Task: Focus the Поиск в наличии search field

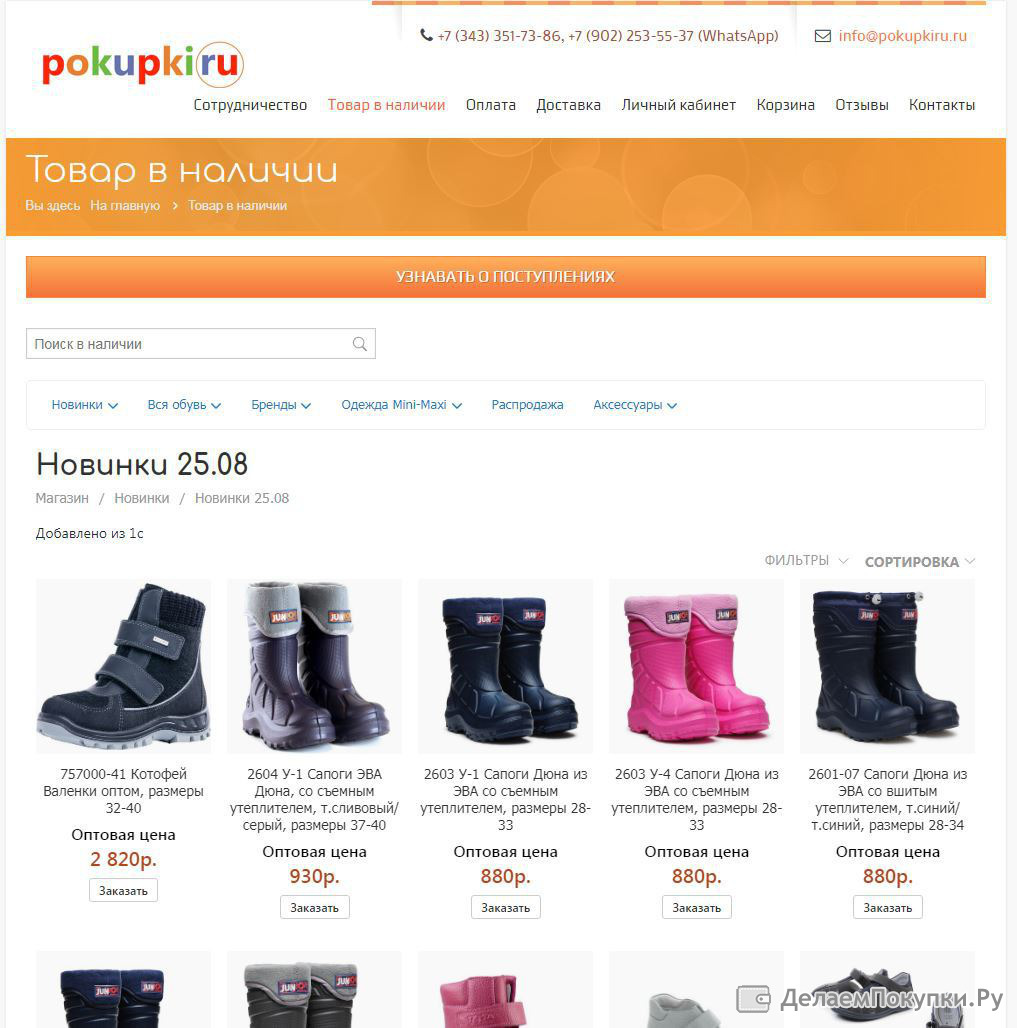Action: [201, 344]
